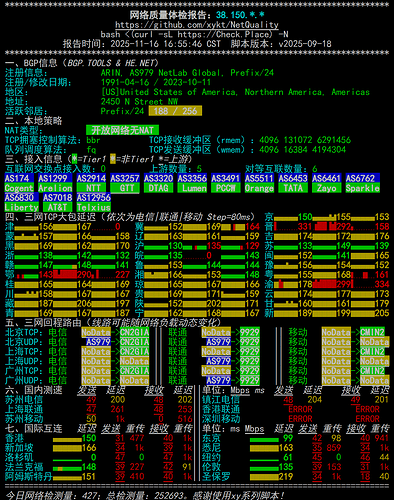The width and height of the screenshot is (394, 500).
Task: Click the 广州TCP route row label
Action: [x=24, y=371]
